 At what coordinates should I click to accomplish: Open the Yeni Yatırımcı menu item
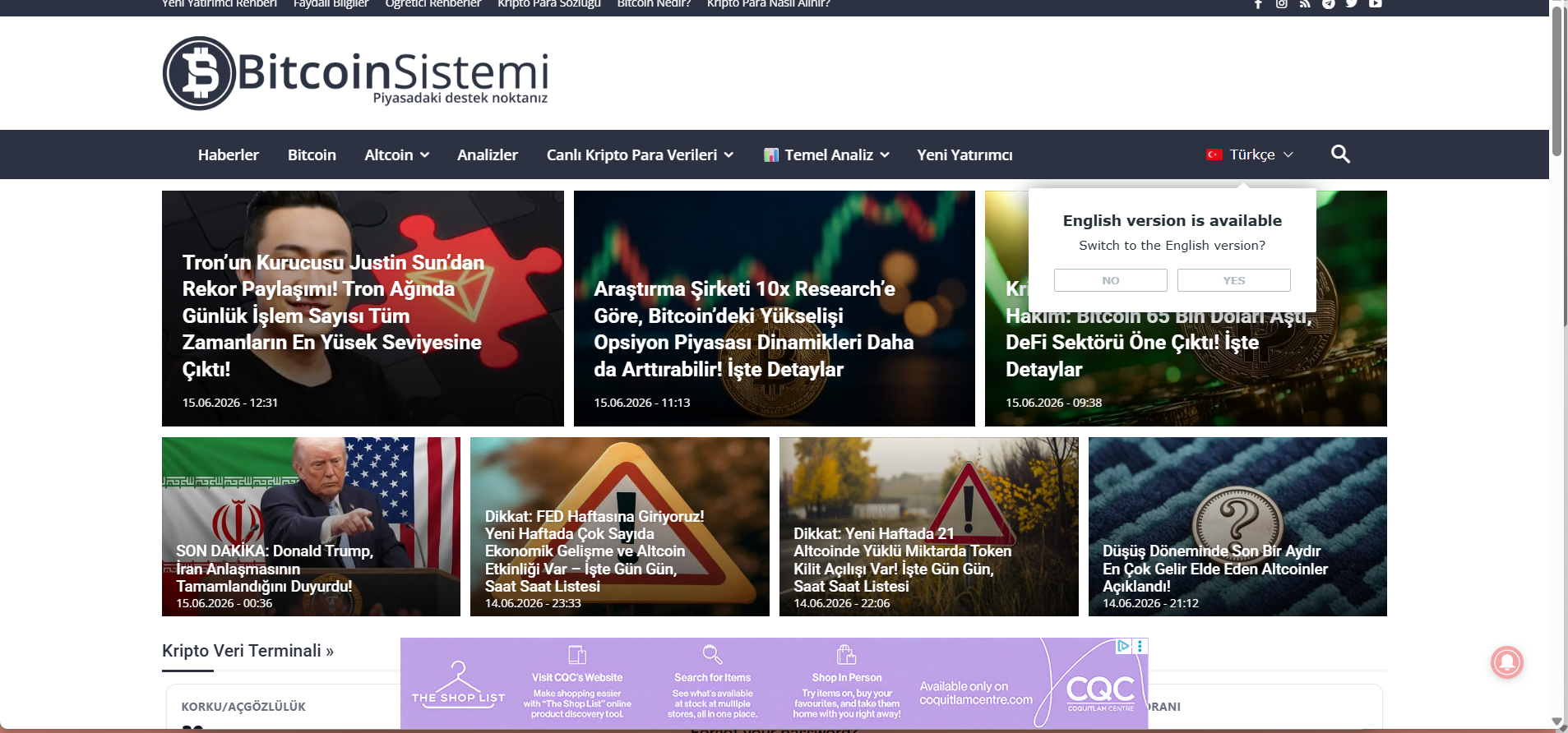pos(964,154)
